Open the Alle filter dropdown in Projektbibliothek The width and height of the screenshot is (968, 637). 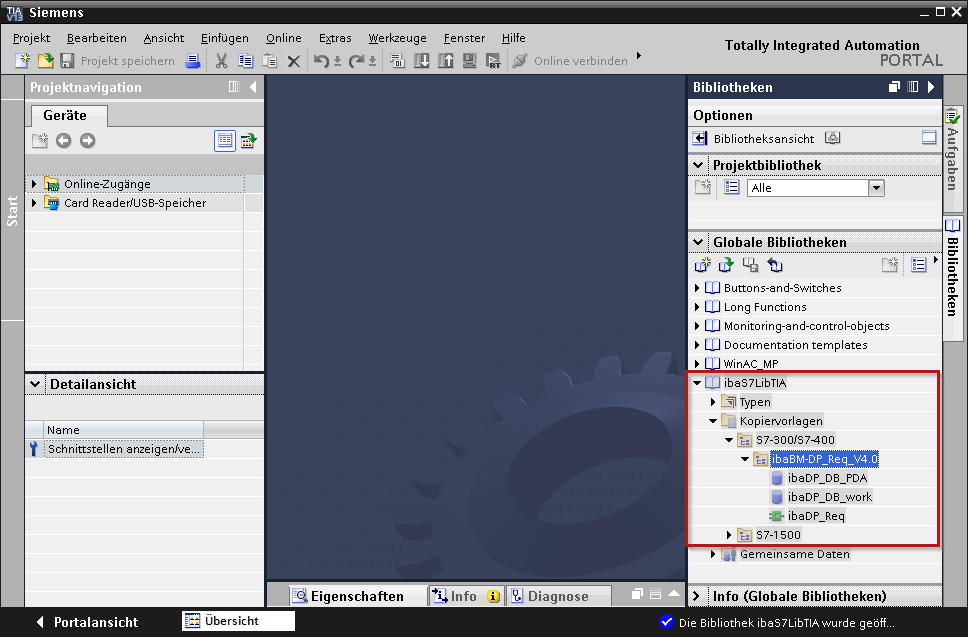tap(876, 188)
